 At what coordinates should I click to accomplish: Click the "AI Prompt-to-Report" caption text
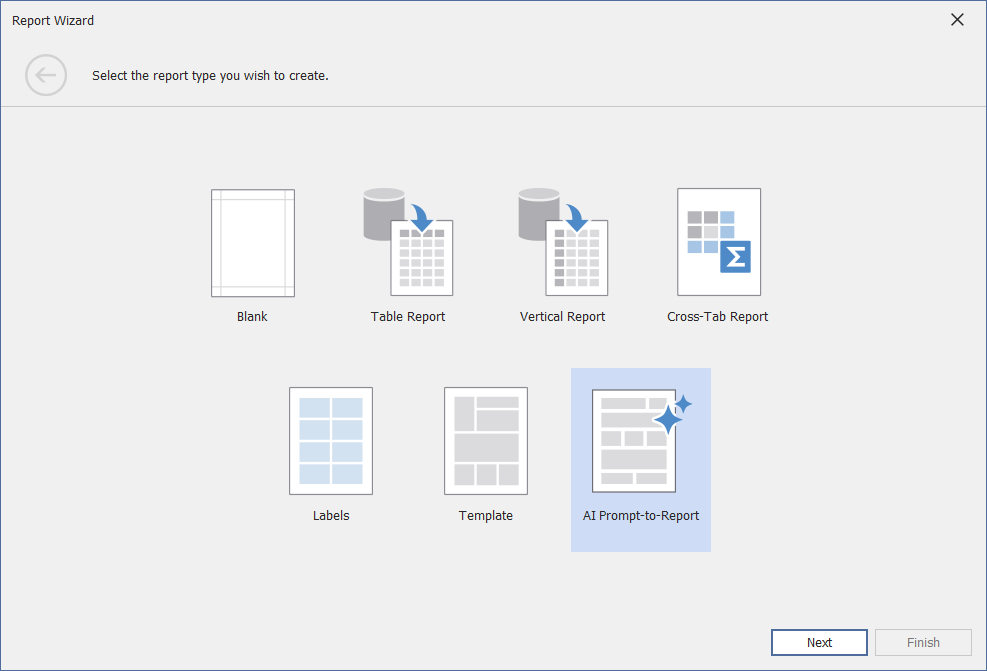click(x=641, y=516)
